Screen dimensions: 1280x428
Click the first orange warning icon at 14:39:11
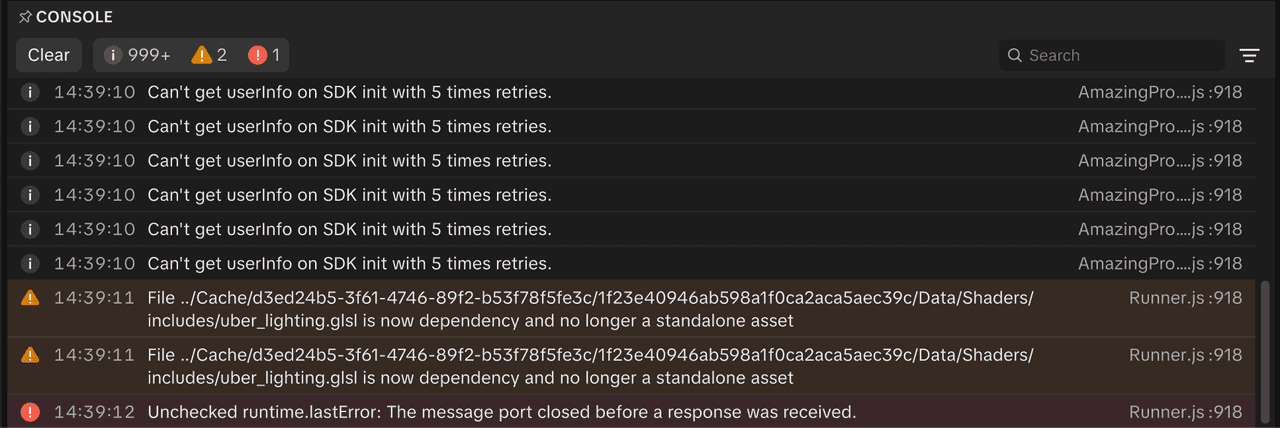coord(30,298)
